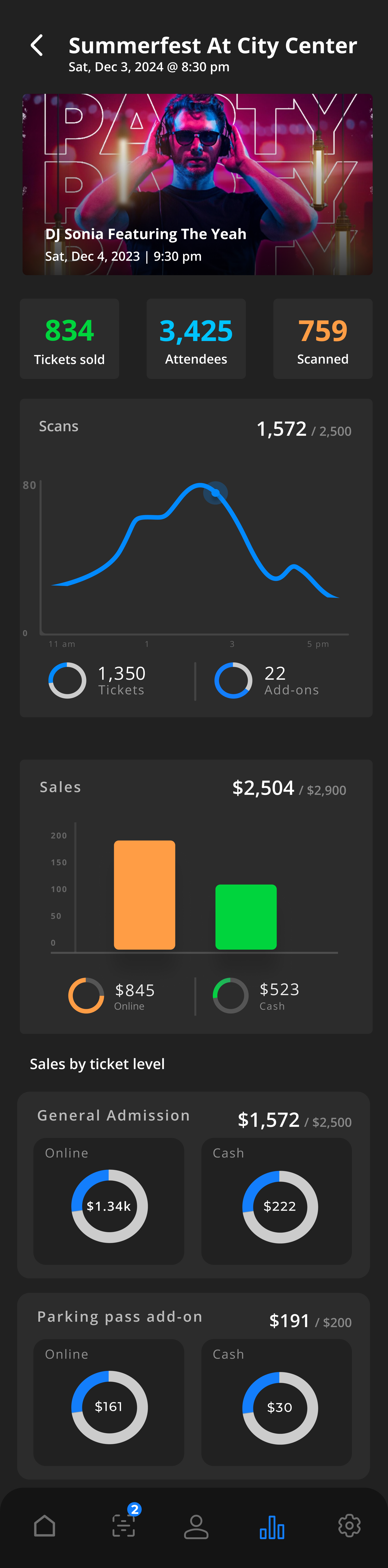Screen dimensions: 388x1568
Task: Open Parking pass Online $161 donut
Action: click(x=109, y=1407)
